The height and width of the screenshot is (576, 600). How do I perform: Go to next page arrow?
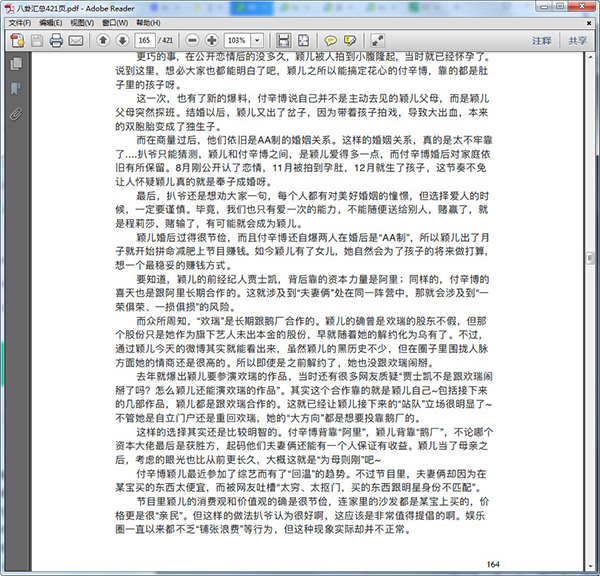click(x=122, y=40)
